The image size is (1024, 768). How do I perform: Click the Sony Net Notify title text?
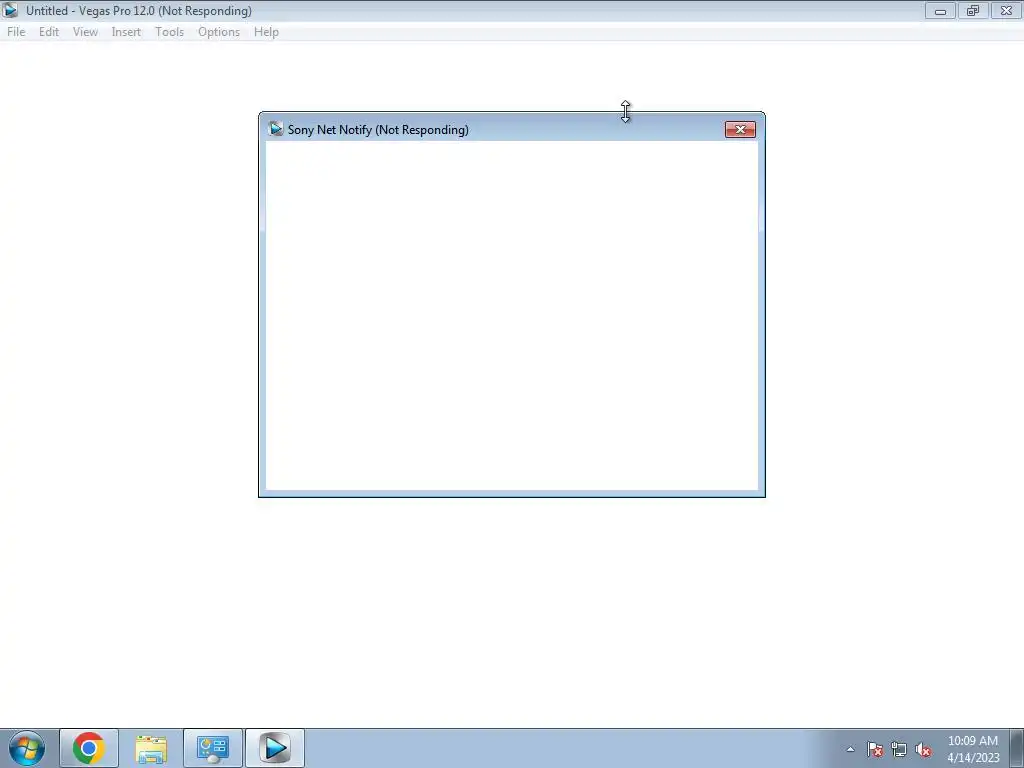[x=378, y=129]
